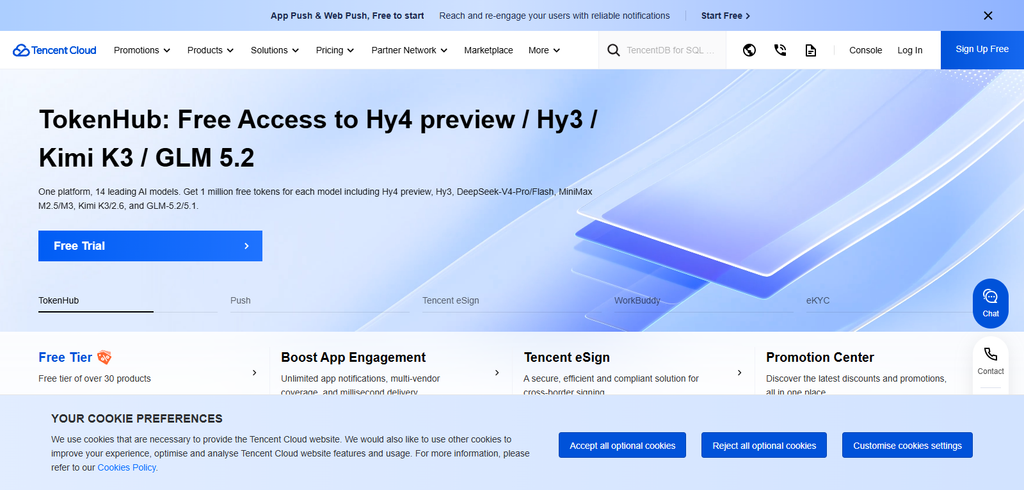The image size is (1024, 490).
Task: Open the documentation page icon
Action: coord(810,50)
